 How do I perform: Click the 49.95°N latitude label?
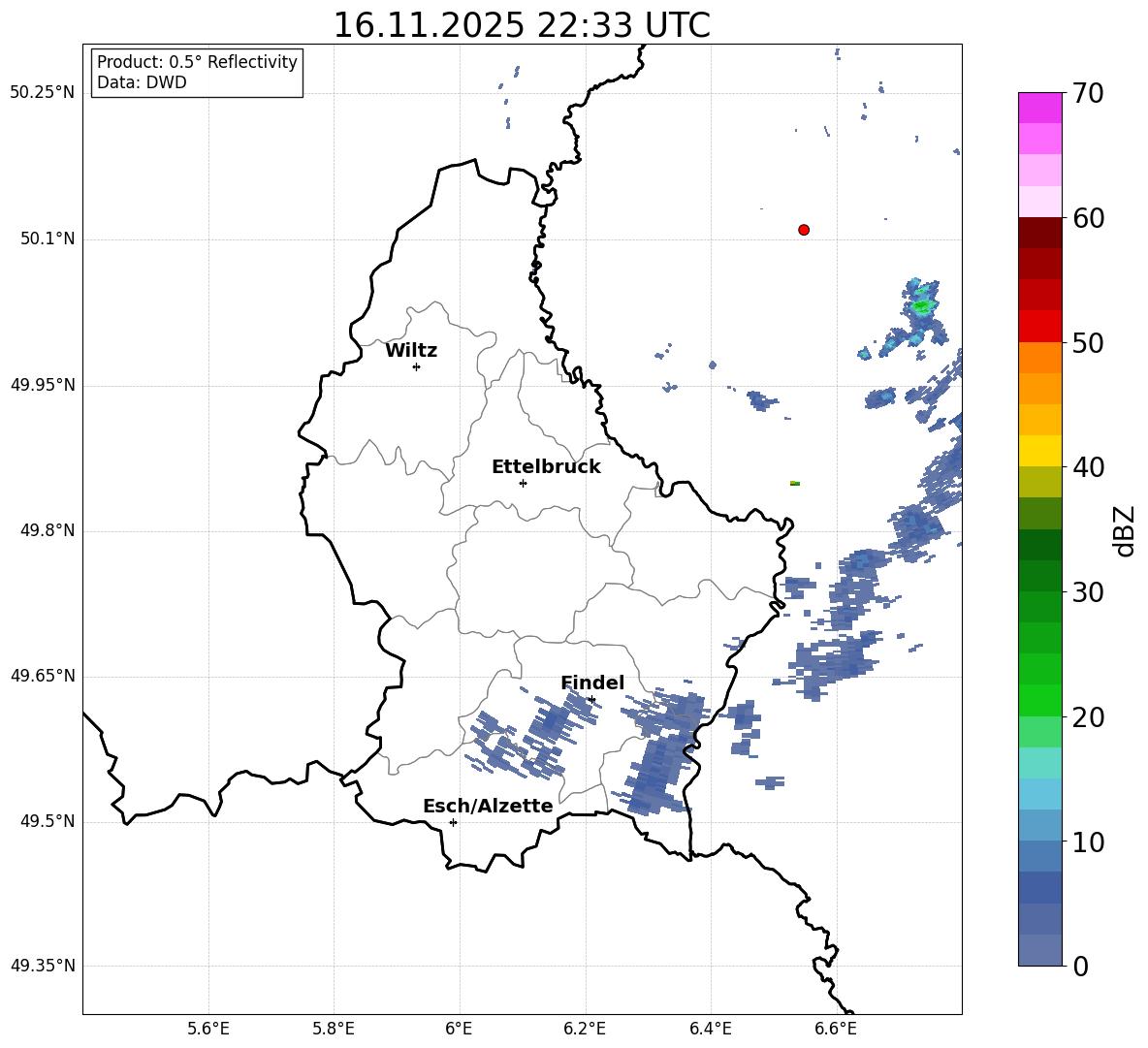coord(43,384)
